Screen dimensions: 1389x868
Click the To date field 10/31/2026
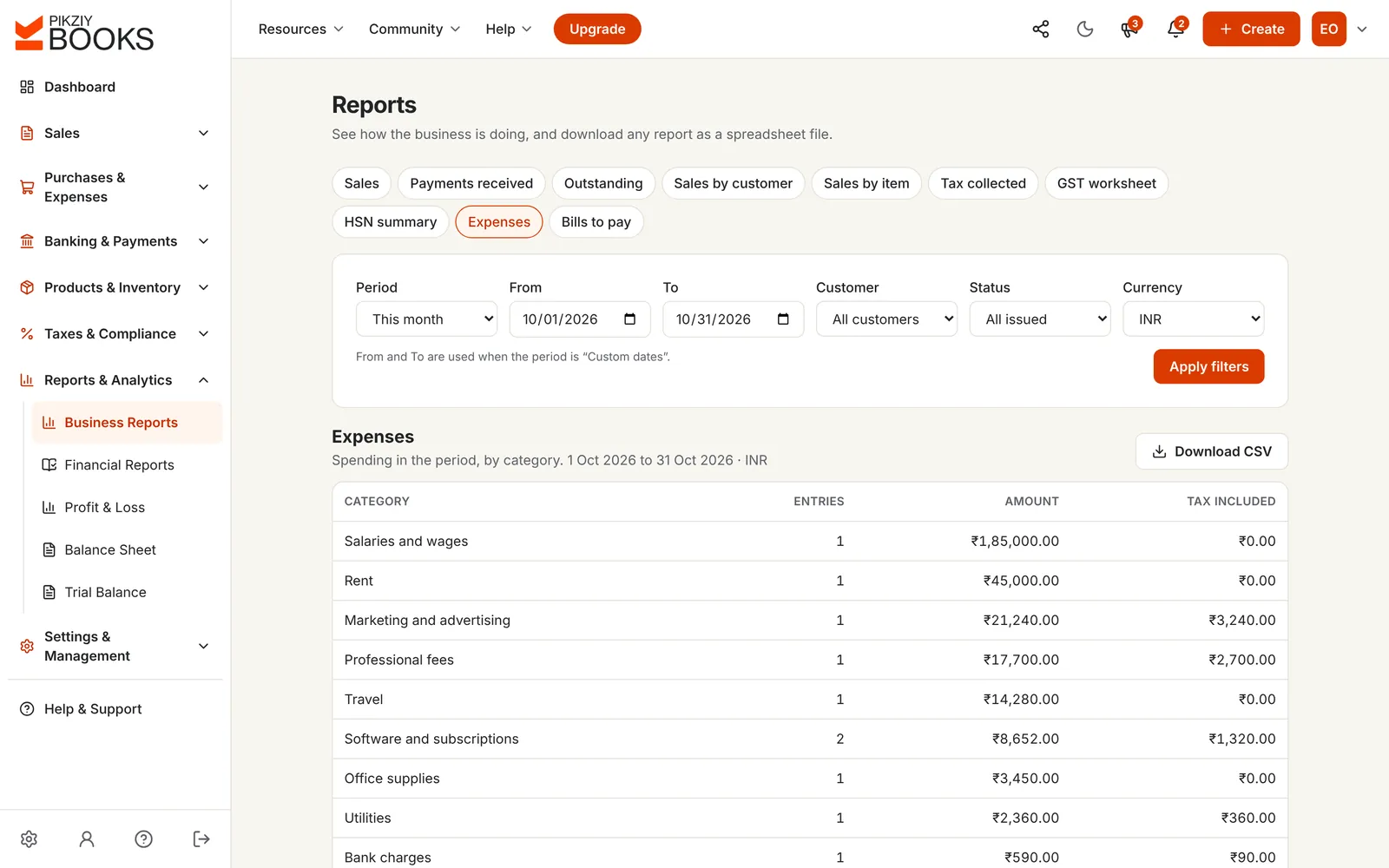coord(733,319)
